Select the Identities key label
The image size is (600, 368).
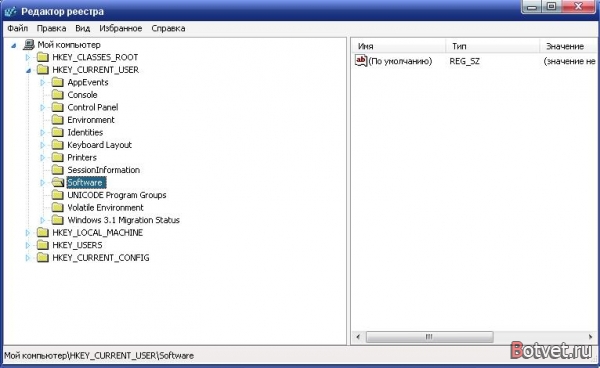85,132
